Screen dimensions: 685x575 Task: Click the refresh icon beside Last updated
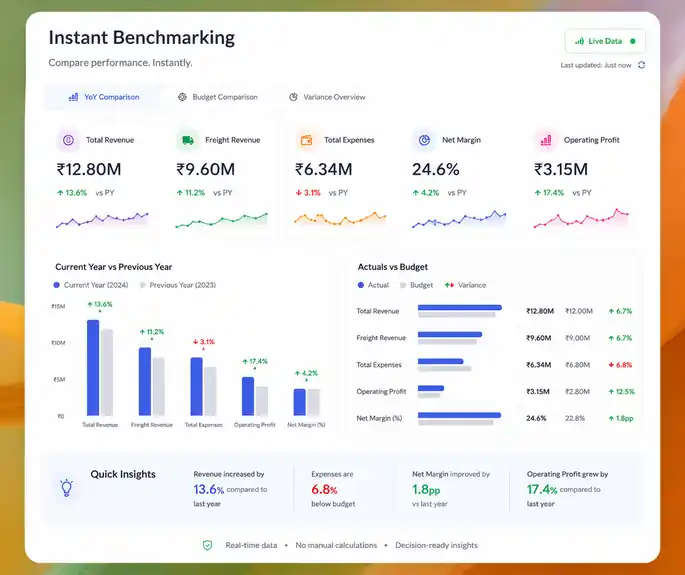pyautogui.click(x=641, y=65)
